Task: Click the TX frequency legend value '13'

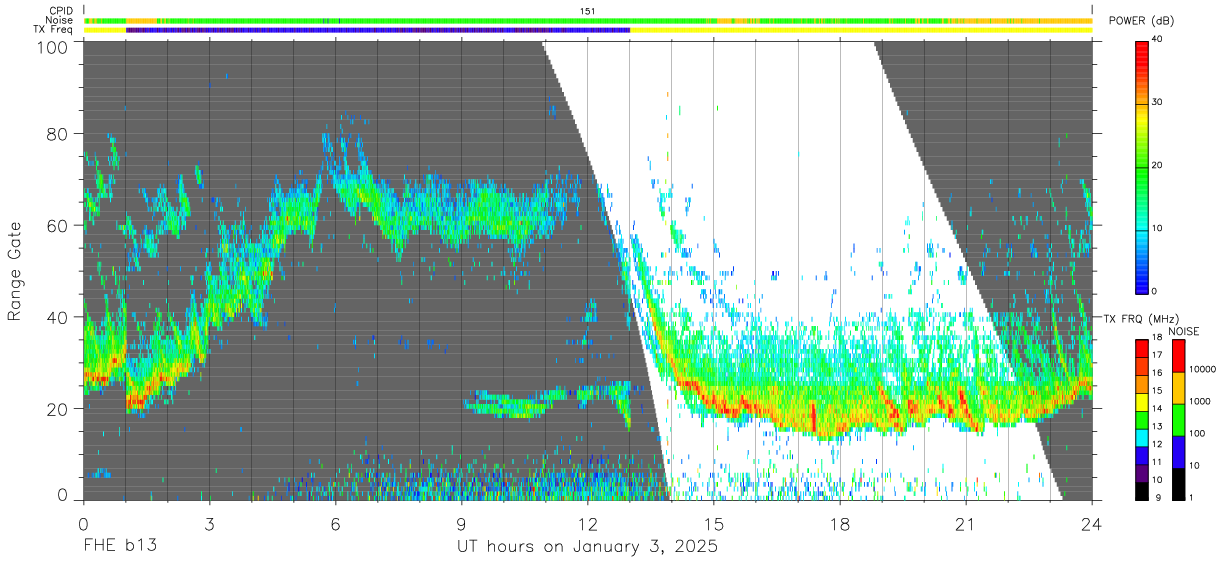Action: (1157, 427)
